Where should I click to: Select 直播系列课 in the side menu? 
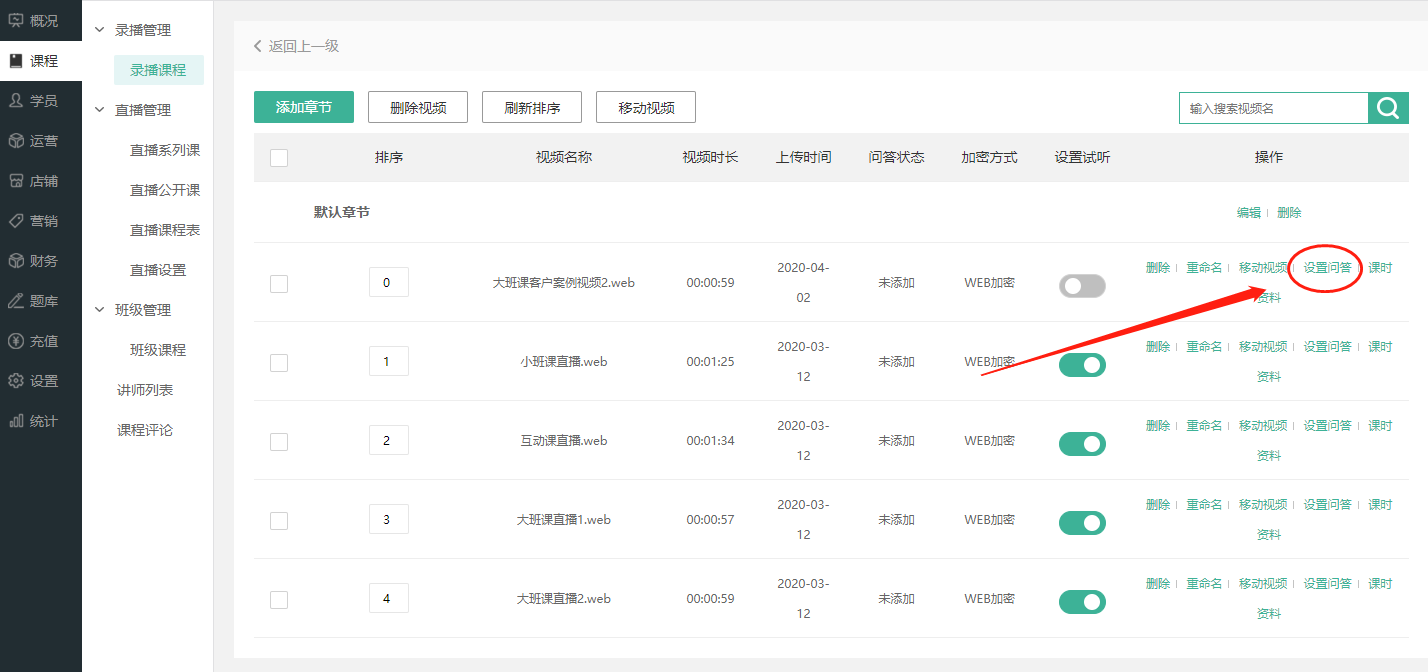[x=165, y=150]
